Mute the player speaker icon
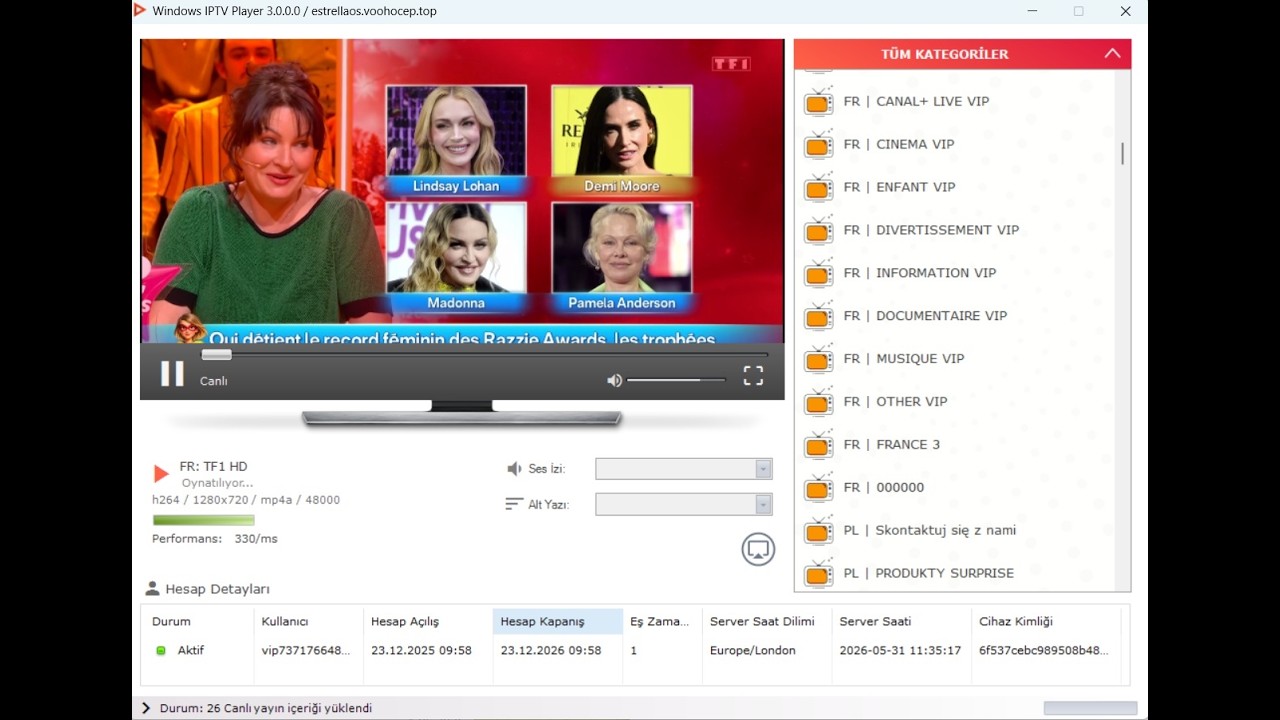The image size is (1280, 720). point(614,380)
